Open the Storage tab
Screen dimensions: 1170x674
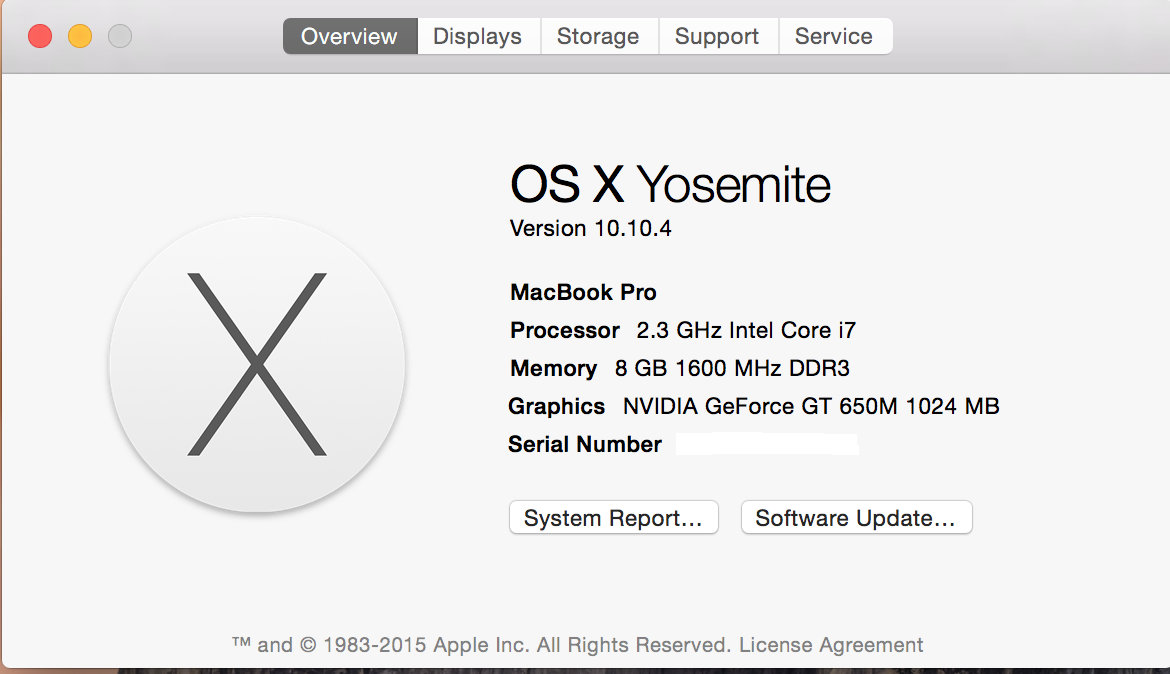[x=597, y=37]
